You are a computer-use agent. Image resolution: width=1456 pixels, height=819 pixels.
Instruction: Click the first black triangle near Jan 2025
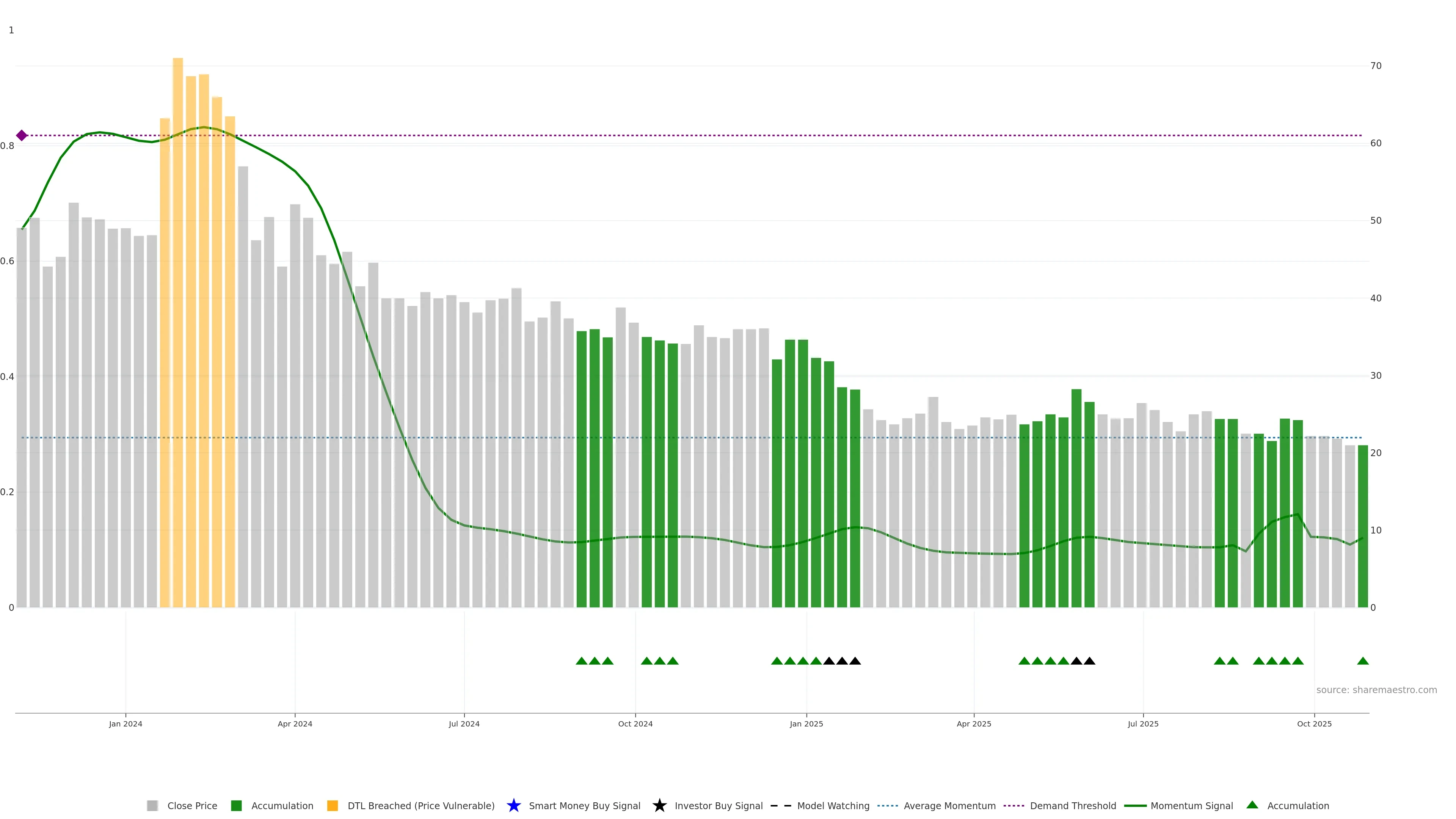coord(829,661)
